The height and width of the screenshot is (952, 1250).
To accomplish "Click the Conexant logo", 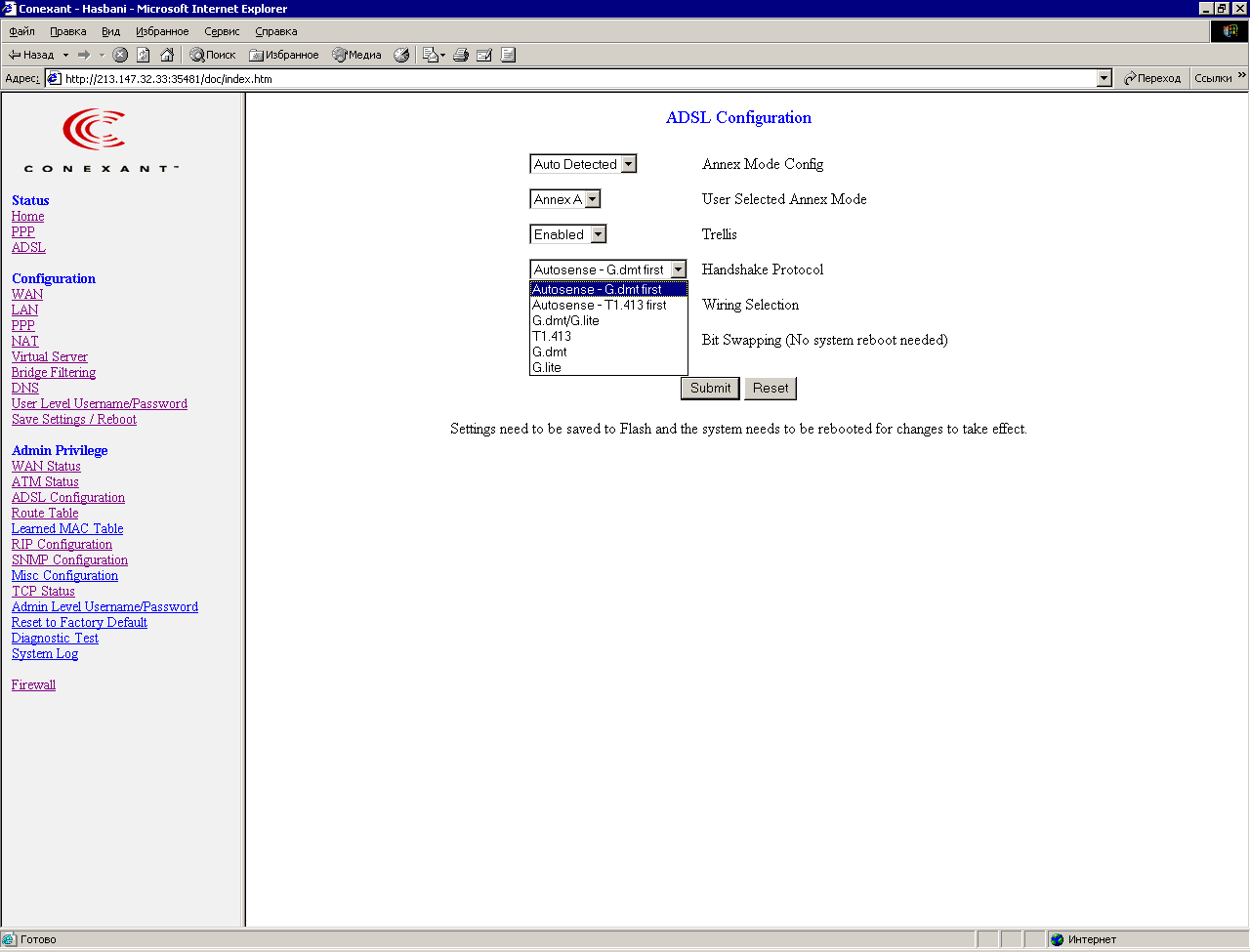I will [x=102, y=141].
